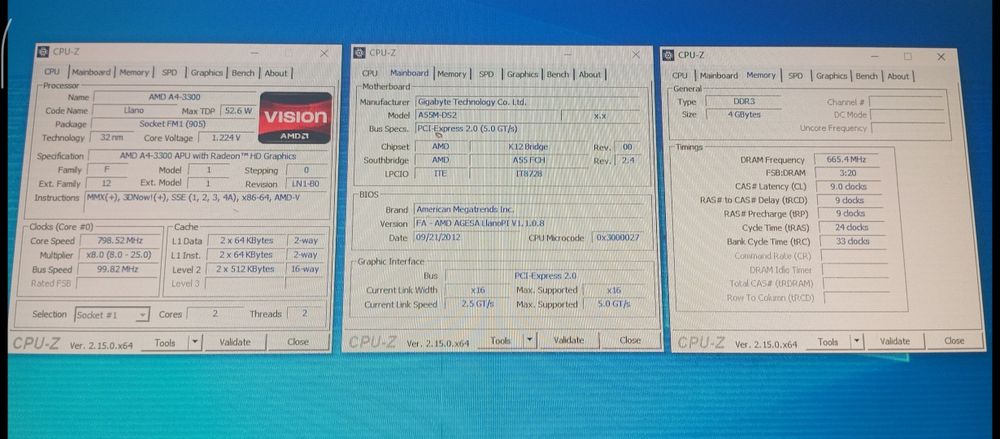
Task: Select Mainboard tab in right CPU-Z window
Action: (718, 75)
